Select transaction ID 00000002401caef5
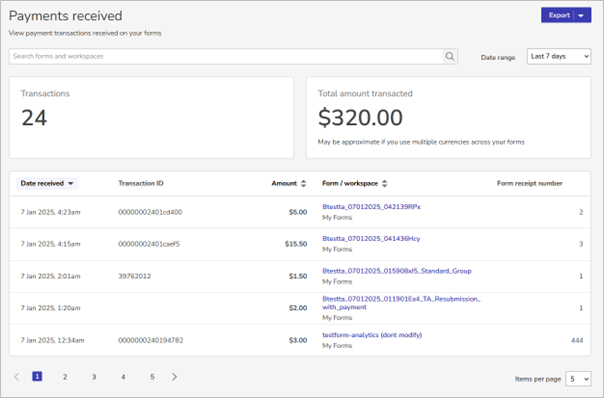Viewport: 604px width, 398px height. point(149,244)
